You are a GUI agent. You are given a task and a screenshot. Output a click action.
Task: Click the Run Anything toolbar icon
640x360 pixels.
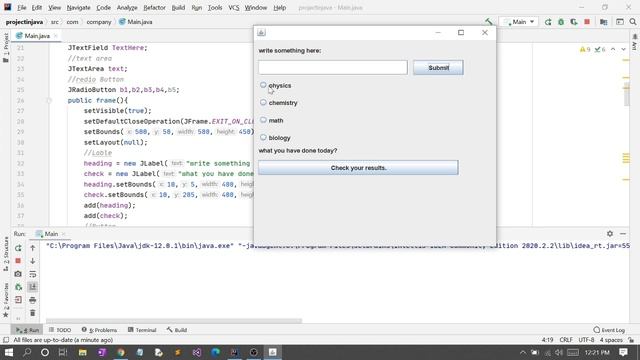coord(620,22)
